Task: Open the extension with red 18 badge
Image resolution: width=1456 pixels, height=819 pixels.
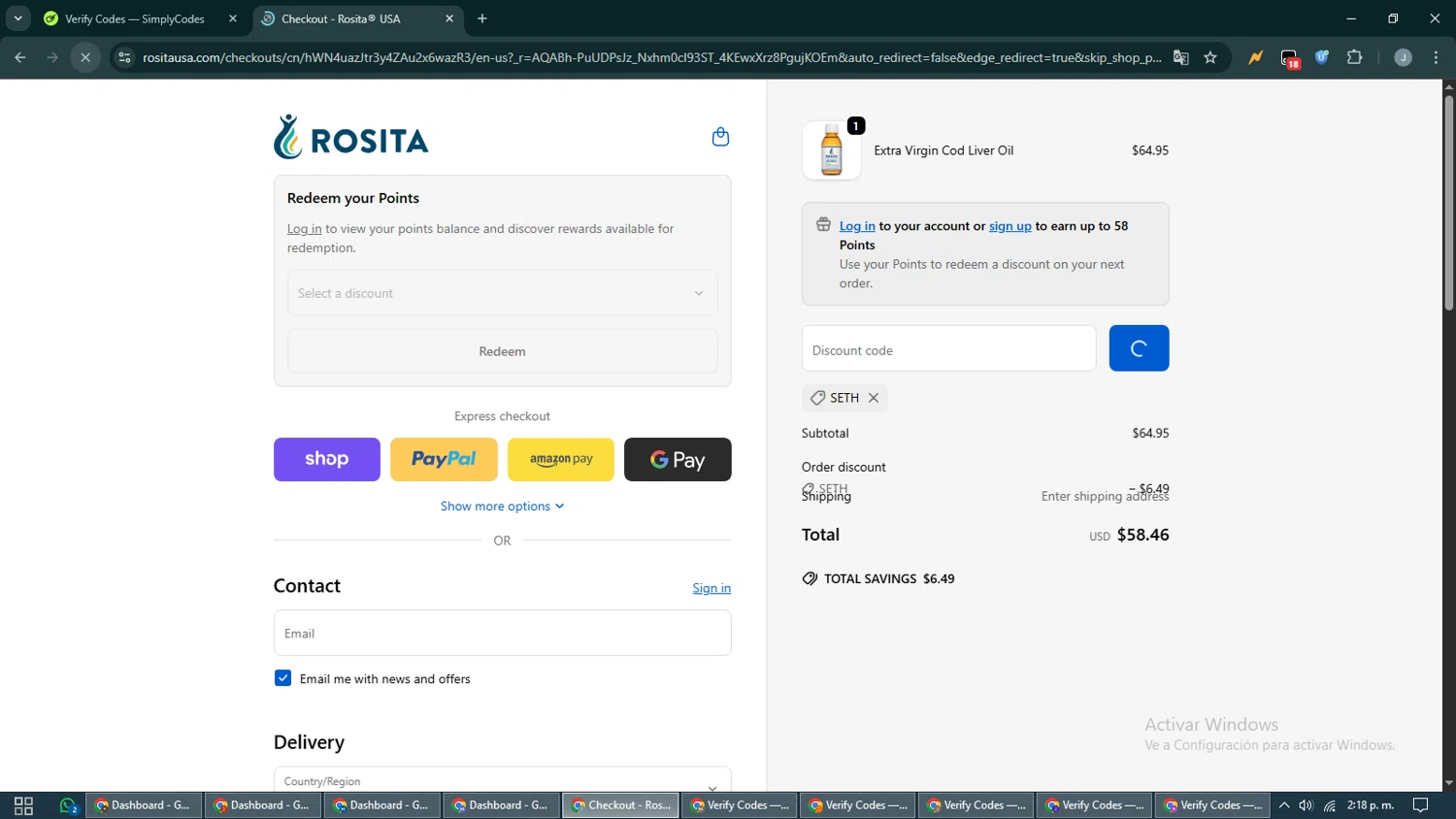Action: click(1290, 58)
